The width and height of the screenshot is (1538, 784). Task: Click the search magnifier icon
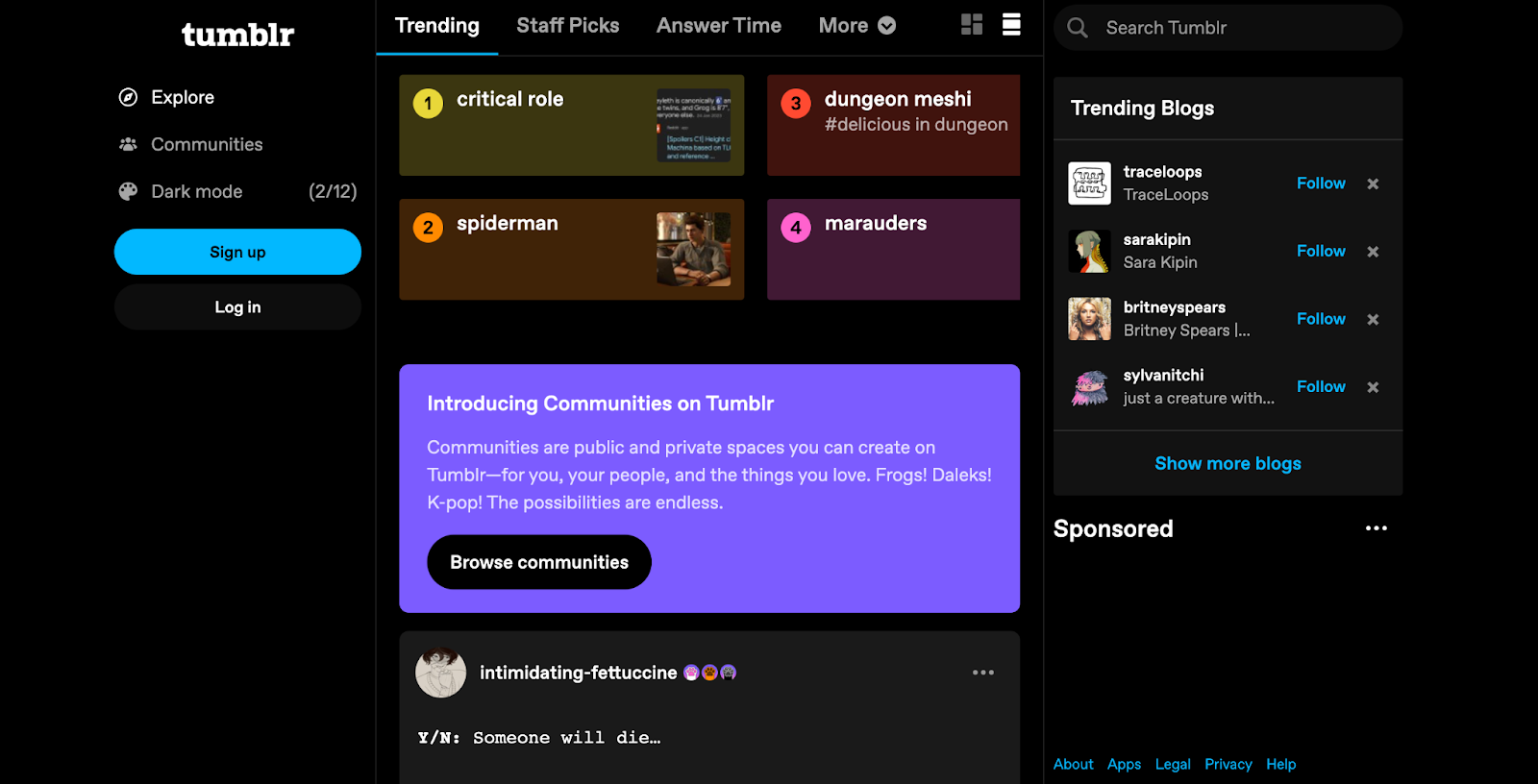1078,28
